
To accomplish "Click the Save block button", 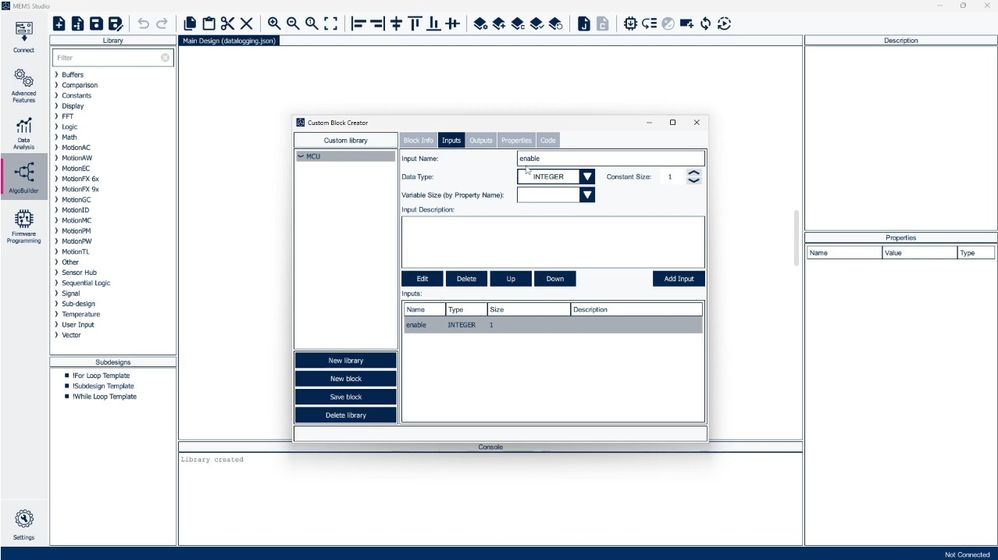I will pyautogui.click(x=346, y=396).
